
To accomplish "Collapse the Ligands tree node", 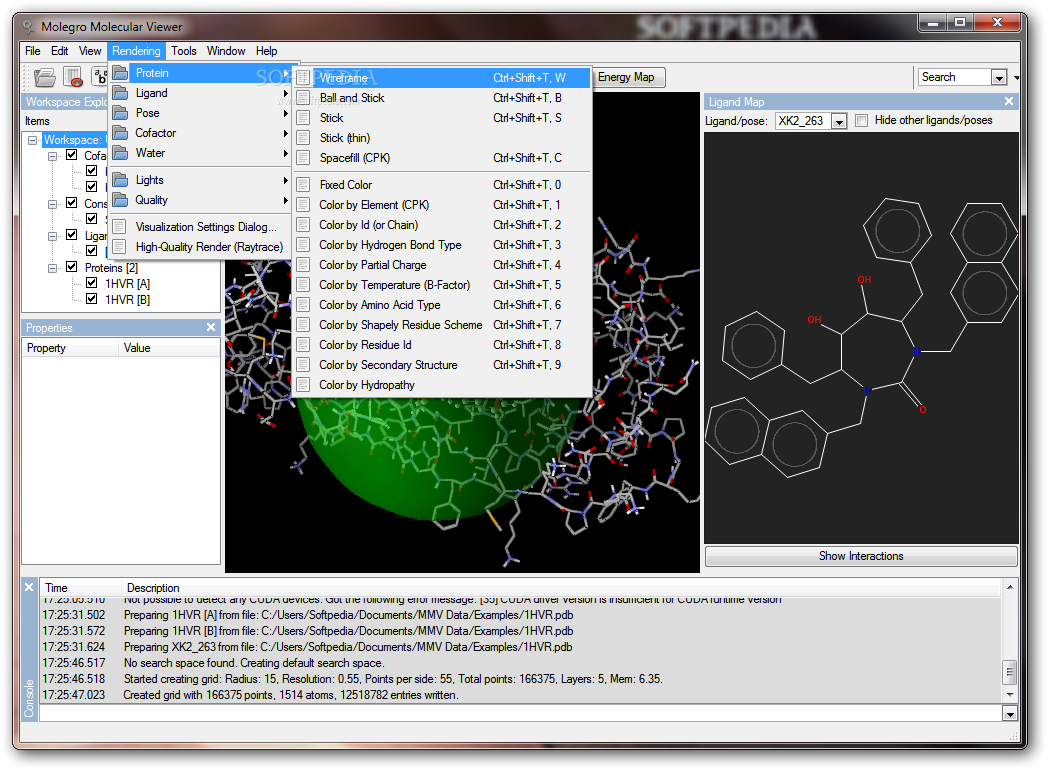I will tap(52, 236).
